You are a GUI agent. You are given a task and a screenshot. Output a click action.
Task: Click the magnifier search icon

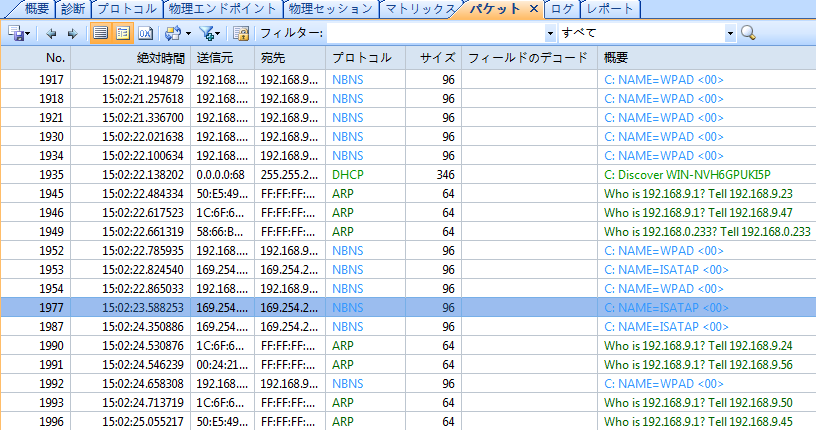tap(748, 33)
